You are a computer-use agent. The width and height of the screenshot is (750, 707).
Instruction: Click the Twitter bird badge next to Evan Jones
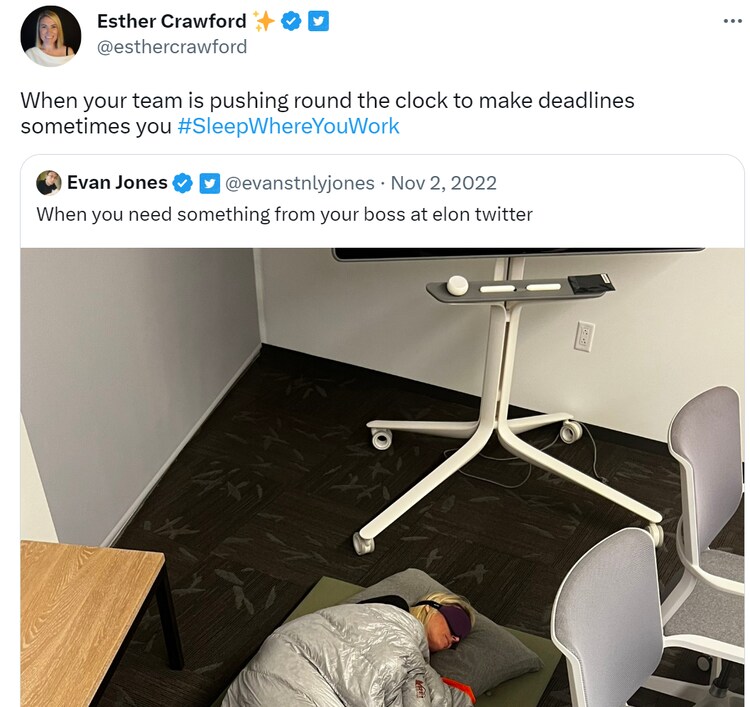[x=210, y=183]
